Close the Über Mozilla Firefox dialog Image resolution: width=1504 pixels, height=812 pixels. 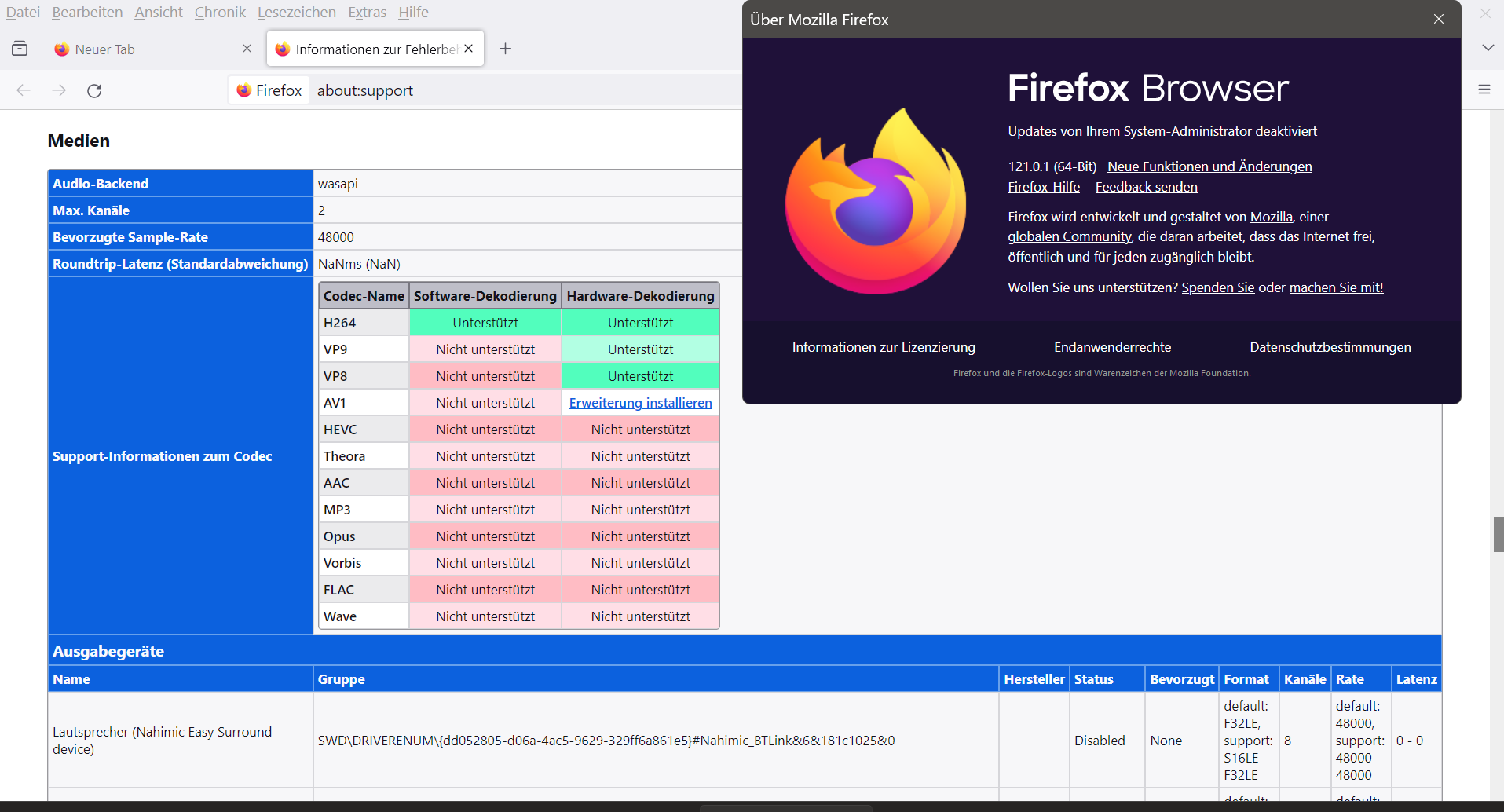coord(1438,19)
